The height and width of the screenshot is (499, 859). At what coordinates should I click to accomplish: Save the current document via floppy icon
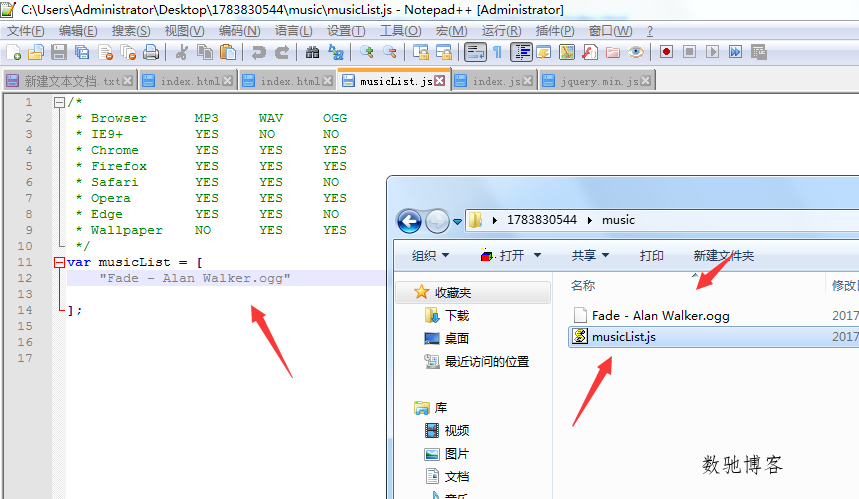pyautogui.click(x=59, y=53)
